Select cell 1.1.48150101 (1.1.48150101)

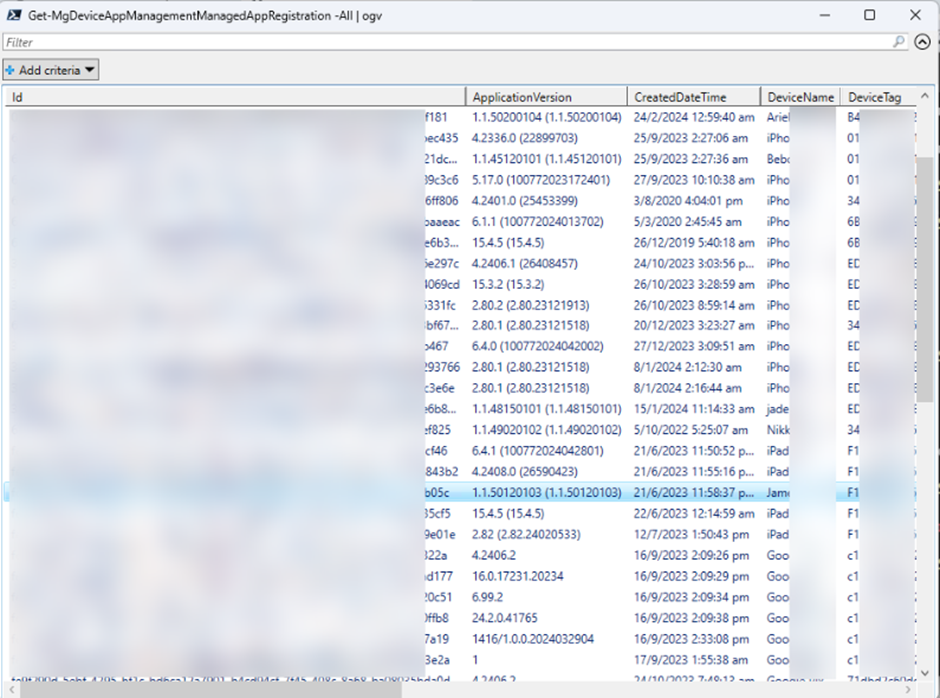tap(546, 409)
